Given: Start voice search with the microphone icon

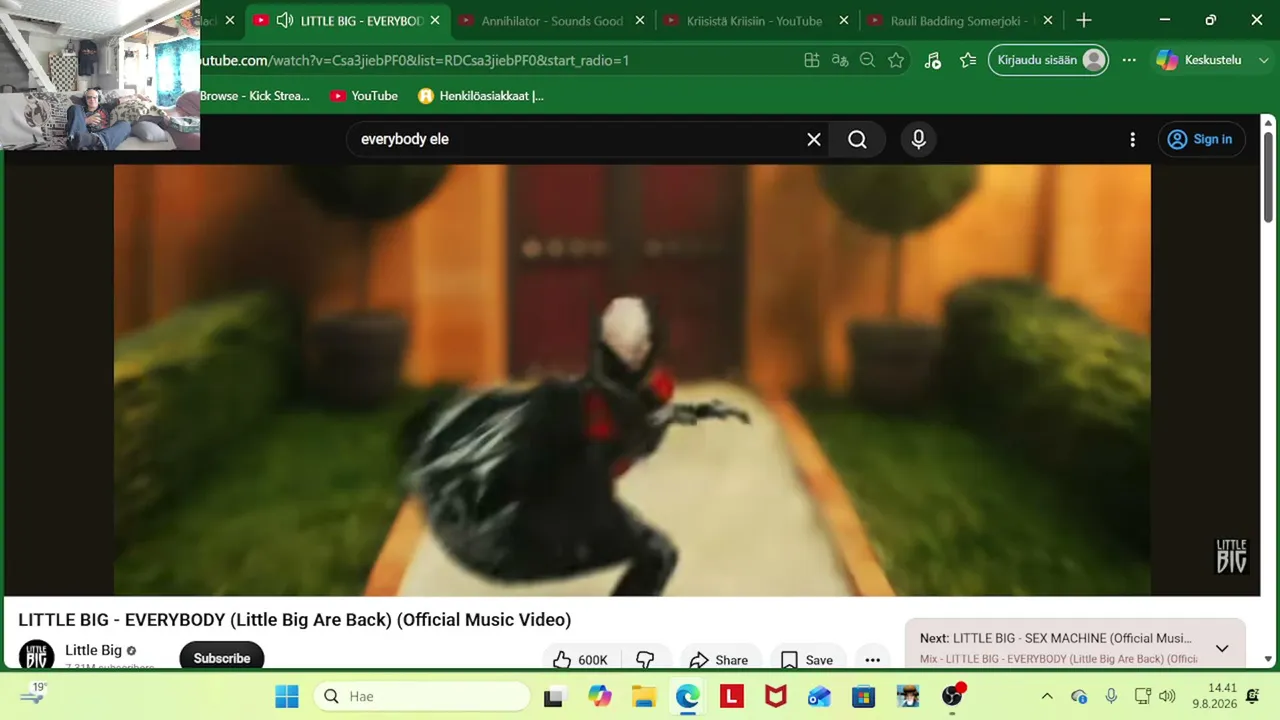Looking at the screenshot, I should [x=919, y=140].
